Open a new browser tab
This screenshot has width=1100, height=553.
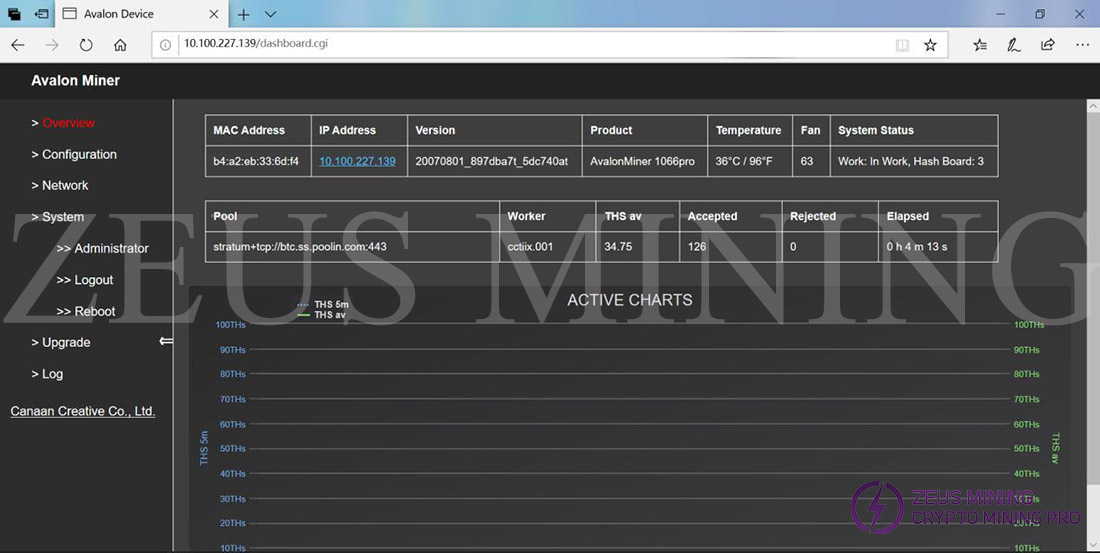point(243,14)
